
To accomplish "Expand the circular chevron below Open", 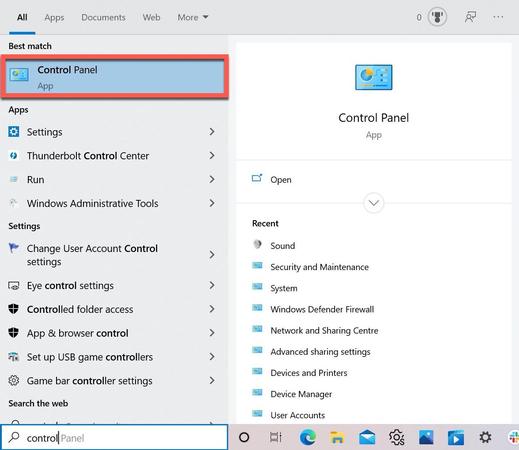I will (x=374, y=203).
